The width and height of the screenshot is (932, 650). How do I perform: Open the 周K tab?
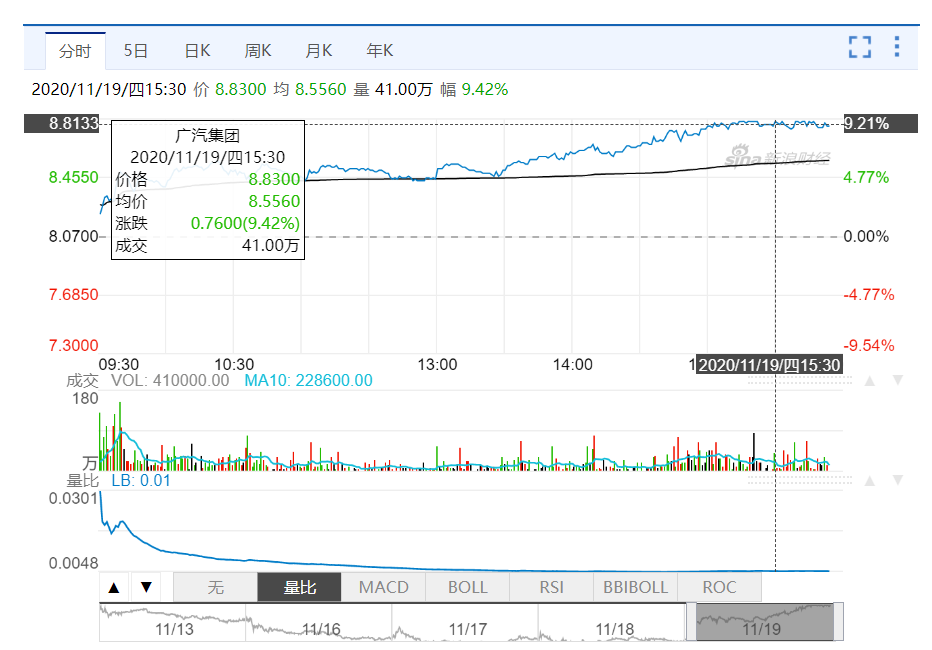pyautogui.click(x=258, y=51)
